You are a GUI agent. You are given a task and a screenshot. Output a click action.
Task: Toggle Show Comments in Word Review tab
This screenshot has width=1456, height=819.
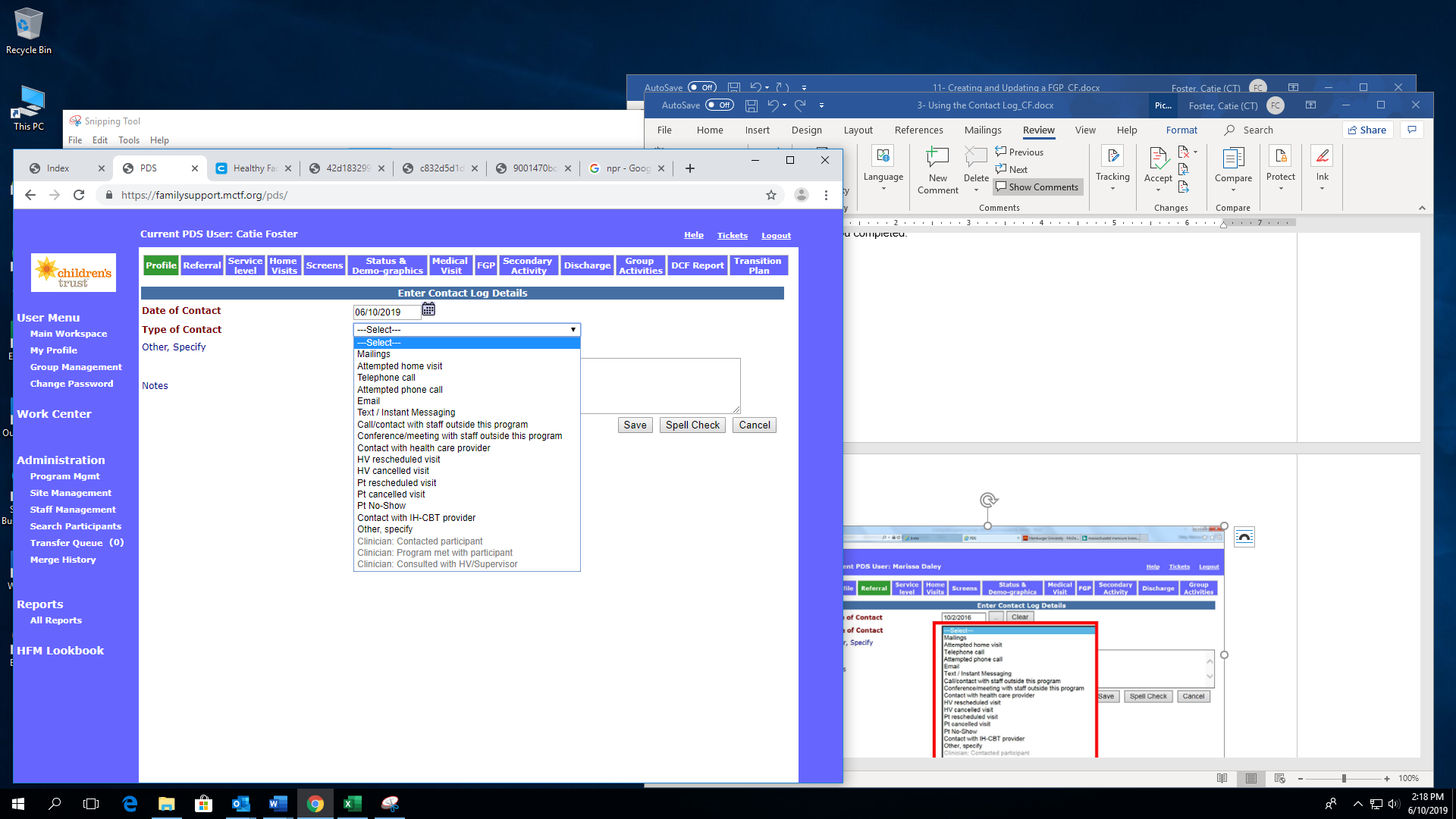point(1037,187)
